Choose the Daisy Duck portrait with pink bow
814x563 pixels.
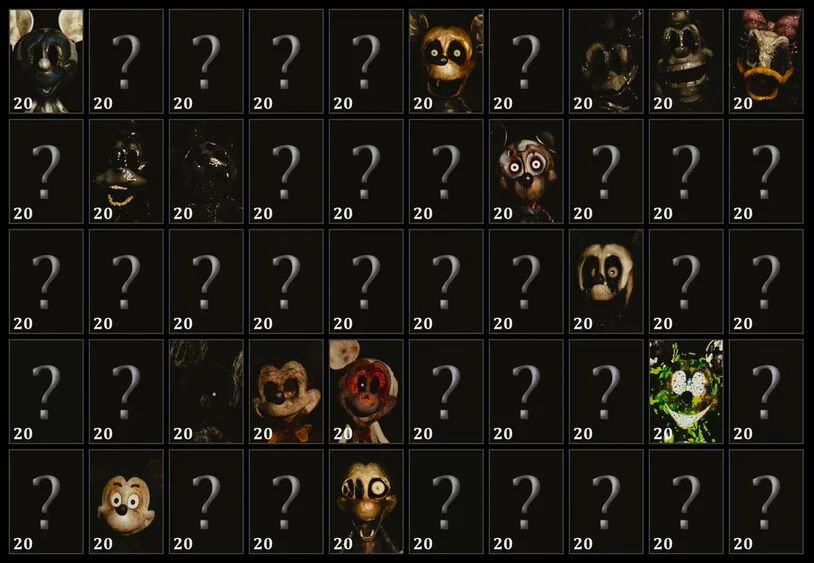[x=766, y=61]
